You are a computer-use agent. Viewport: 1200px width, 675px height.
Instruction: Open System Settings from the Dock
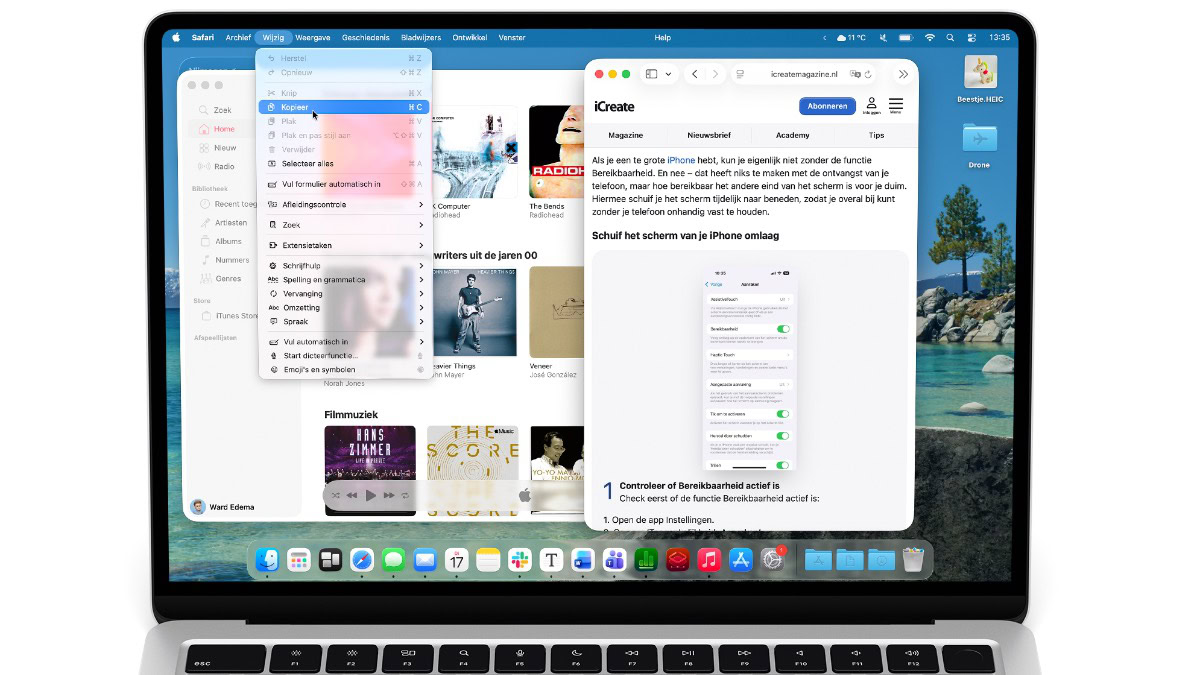[x=772, y=560]
